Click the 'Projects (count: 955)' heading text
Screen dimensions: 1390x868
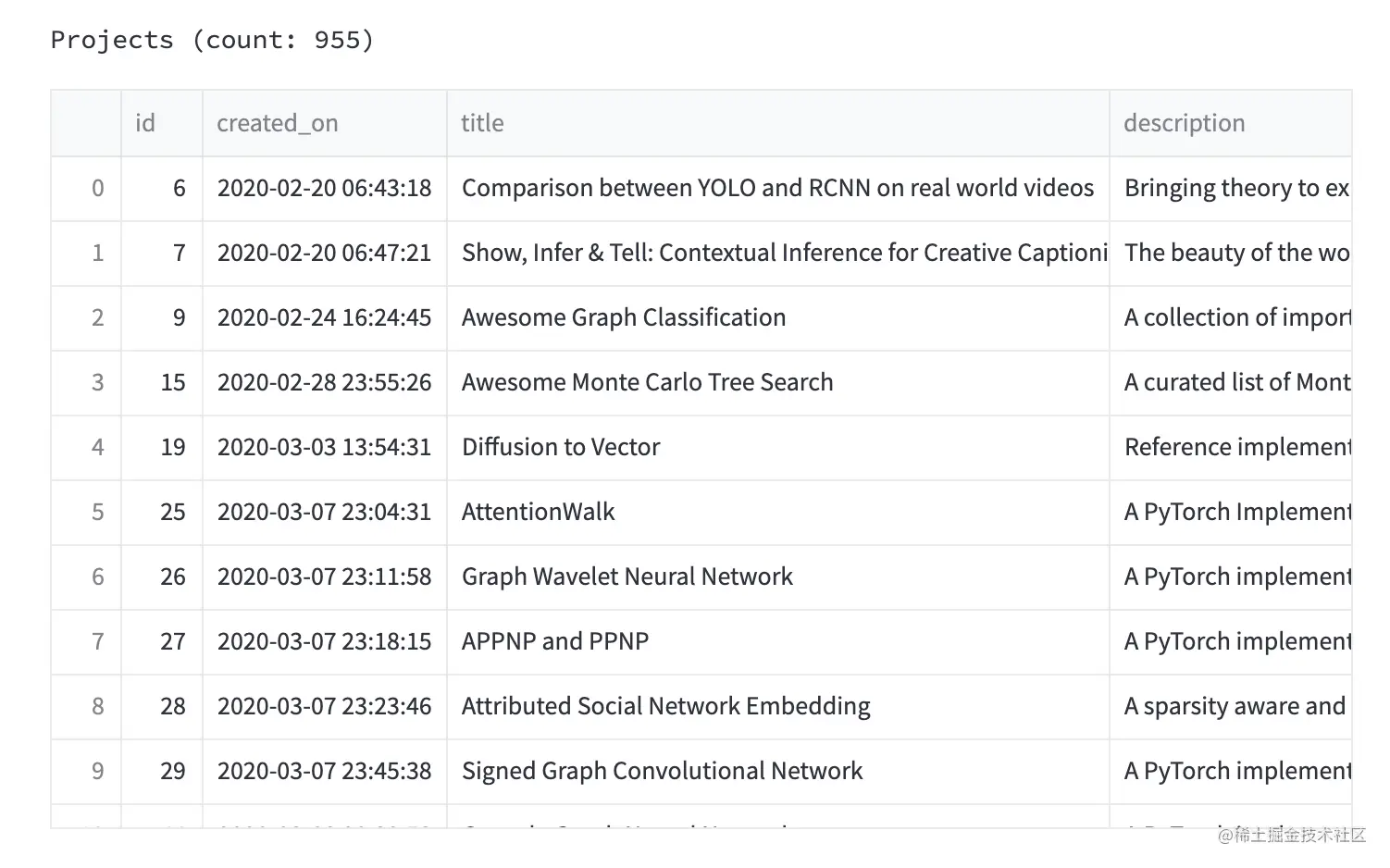click(212, 40)
